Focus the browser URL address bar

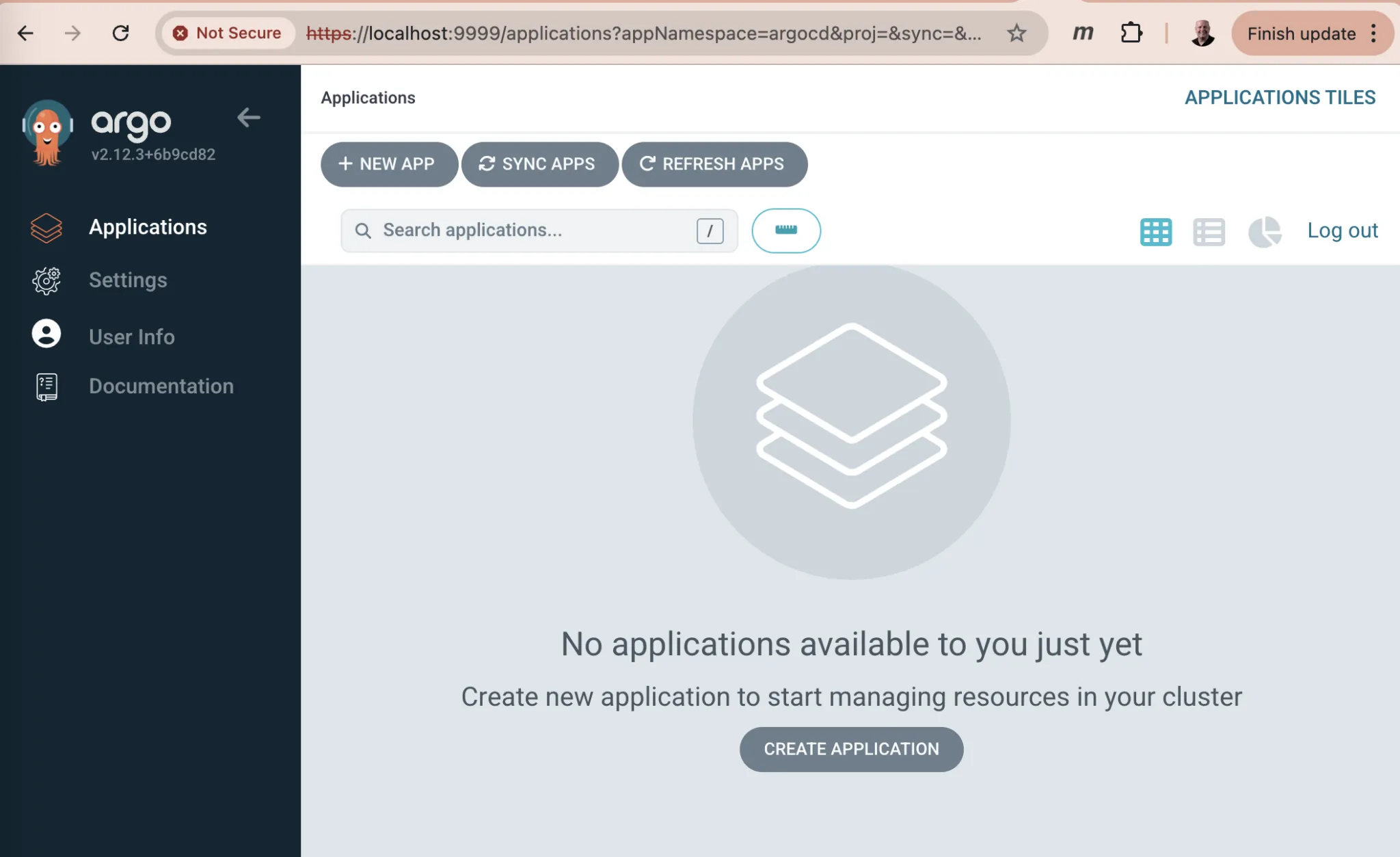pos(643,33)
